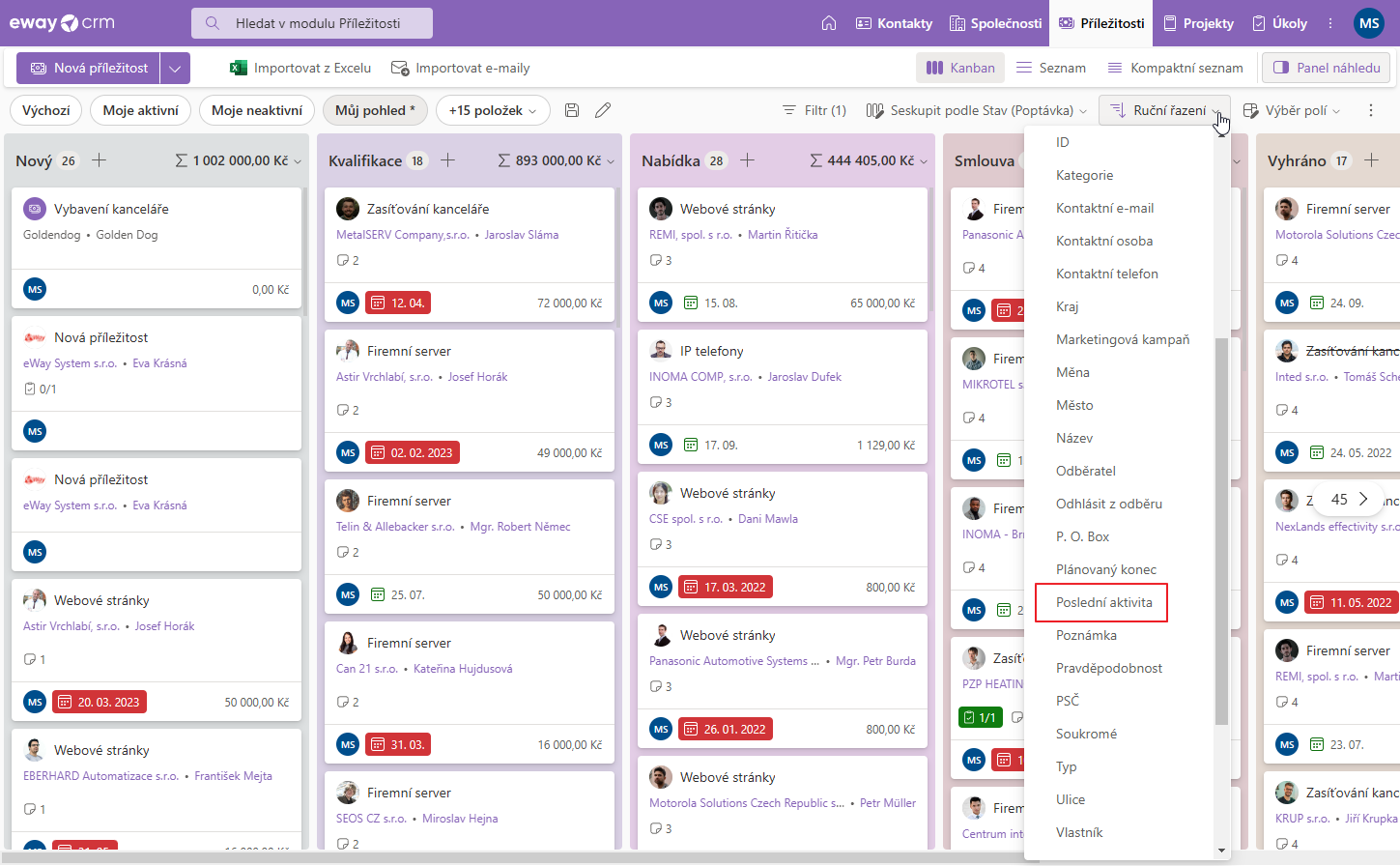Click the eWay CRM logo
Viewport: 1400px width, 866px height.
(62, 23)
